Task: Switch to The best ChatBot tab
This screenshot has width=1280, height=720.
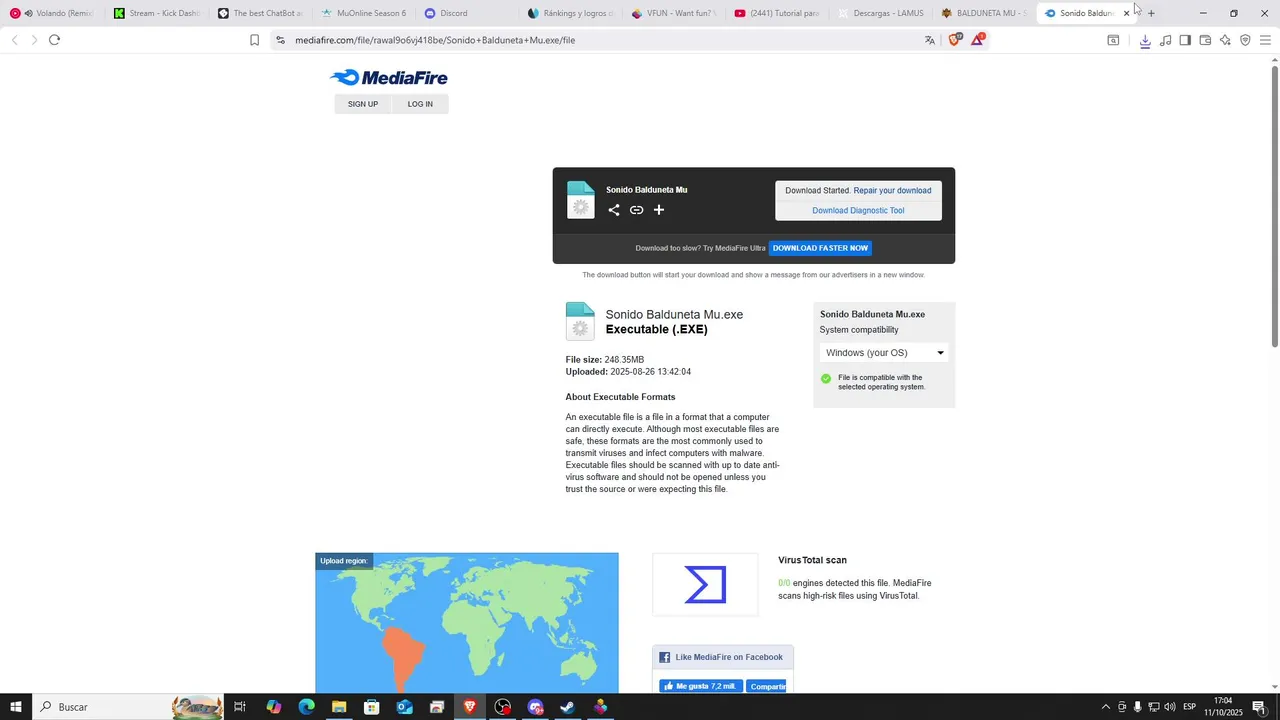Action: (259, 13)
